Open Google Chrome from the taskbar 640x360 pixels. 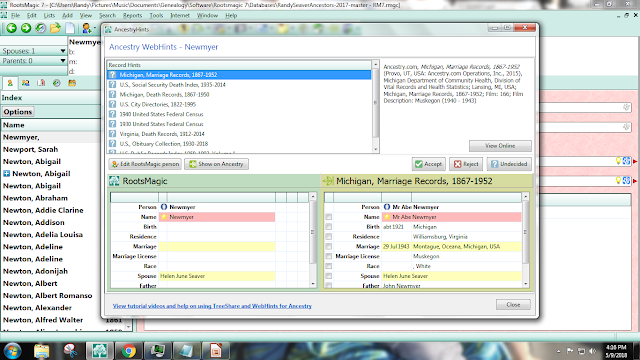tap(129, 351)
